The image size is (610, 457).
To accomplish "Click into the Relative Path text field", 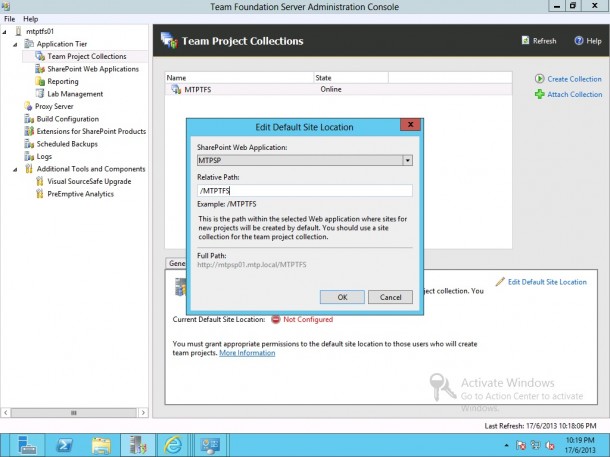I will pos(305,191).
